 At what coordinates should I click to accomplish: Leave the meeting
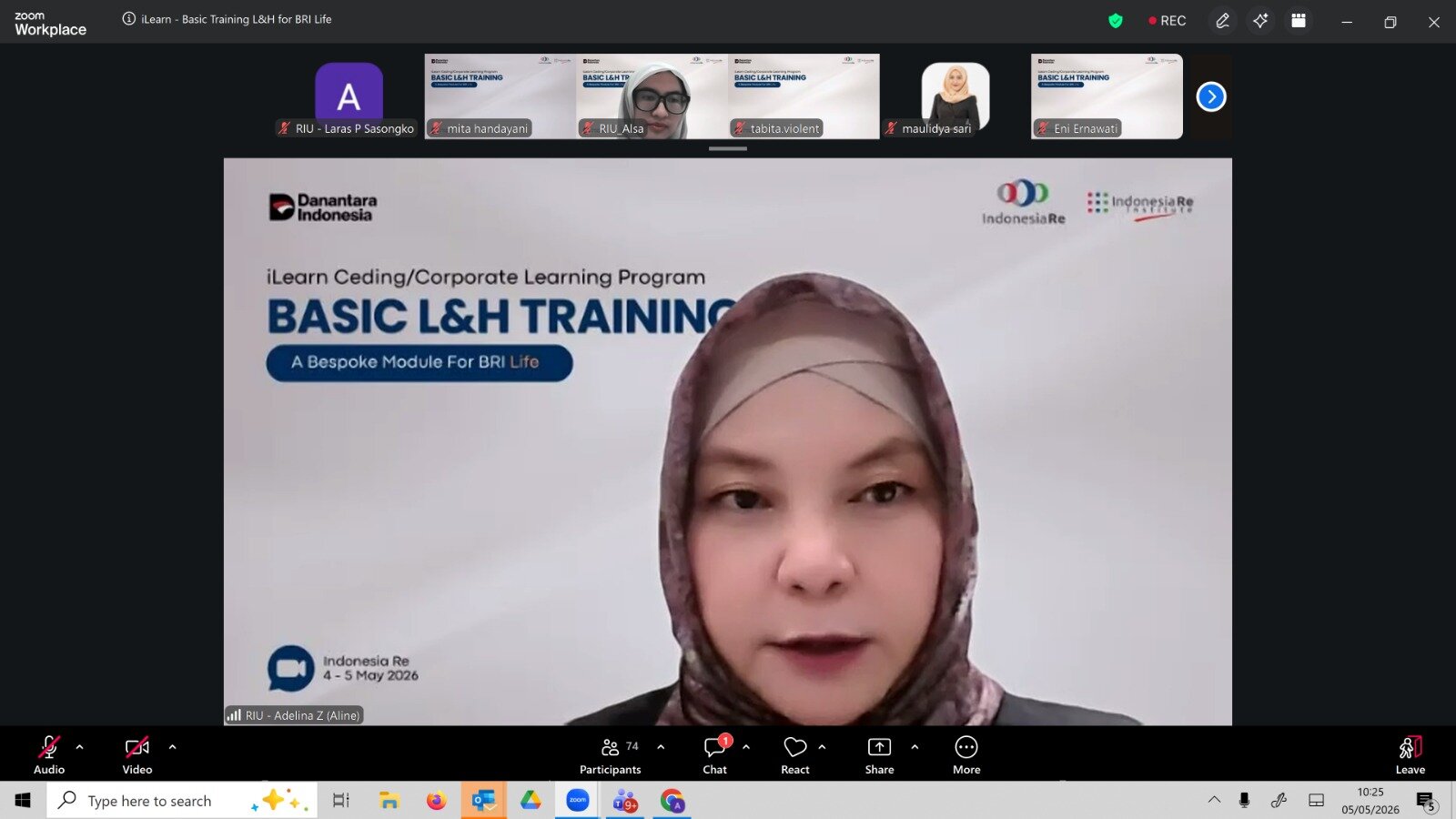tap(1410, 754)
